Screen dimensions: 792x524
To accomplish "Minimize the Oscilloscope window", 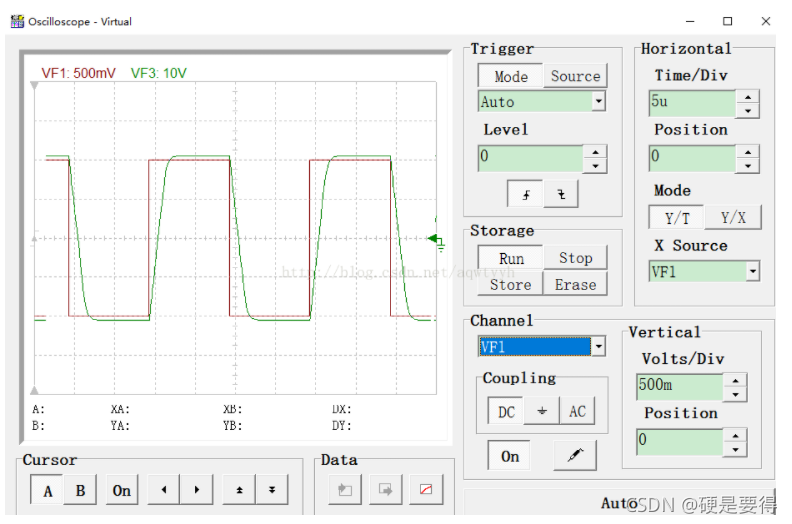I will (690, 21).
